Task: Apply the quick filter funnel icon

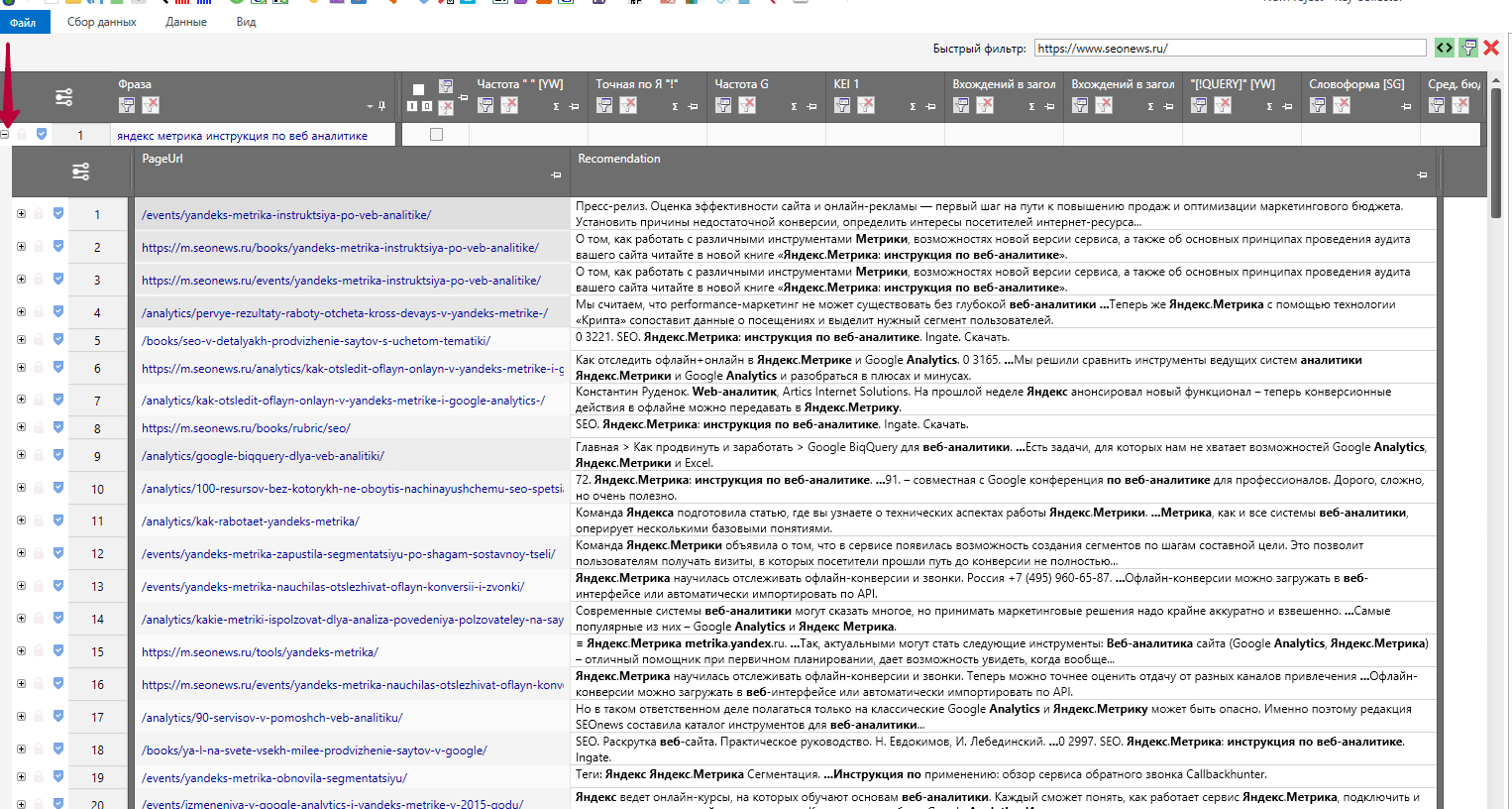Action: tap(1468, 48)
